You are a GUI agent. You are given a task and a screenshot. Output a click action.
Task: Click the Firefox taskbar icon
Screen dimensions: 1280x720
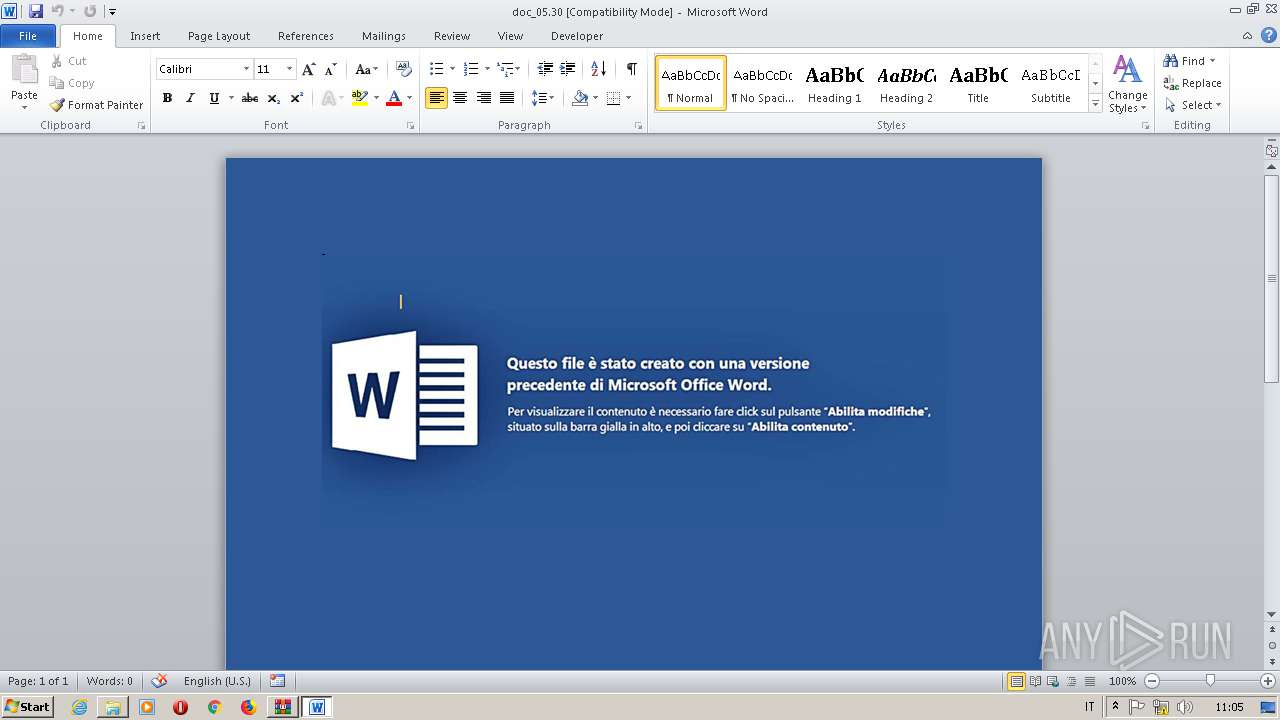(x=248, y=707)
